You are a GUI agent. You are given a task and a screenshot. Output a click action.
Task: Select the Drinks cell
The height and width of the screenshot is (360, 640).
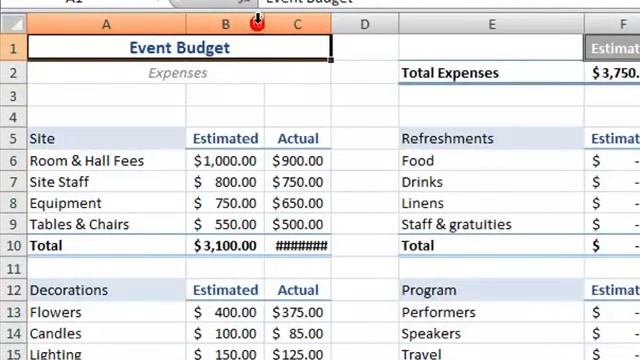click(491, 182)
